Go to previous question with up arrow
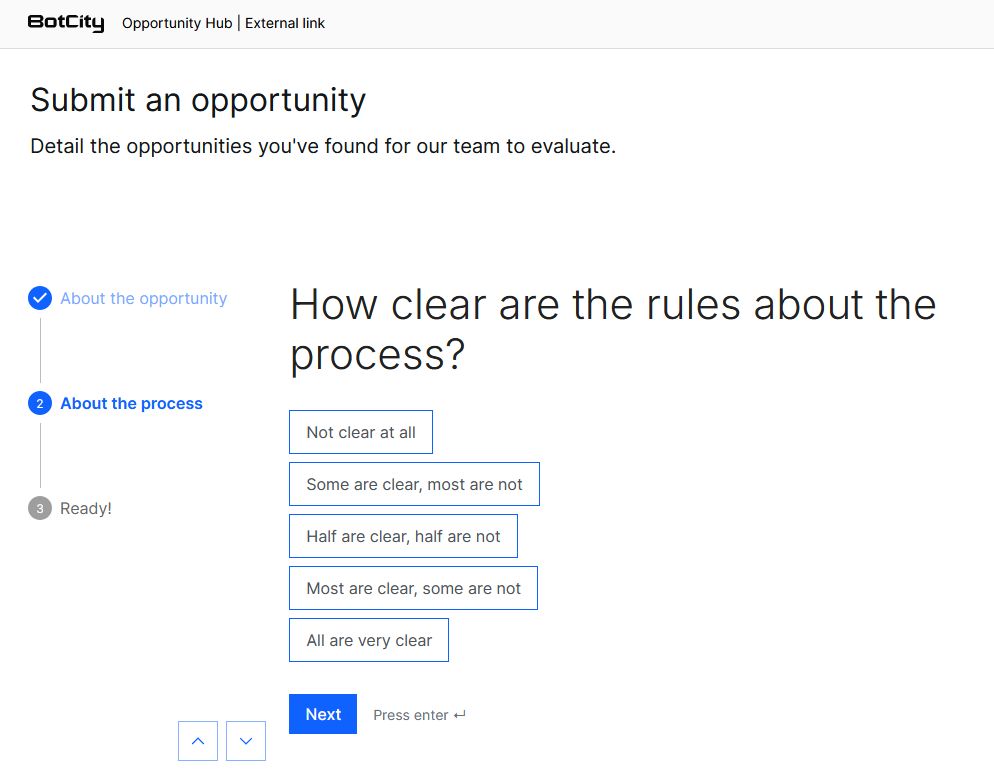 198,741
